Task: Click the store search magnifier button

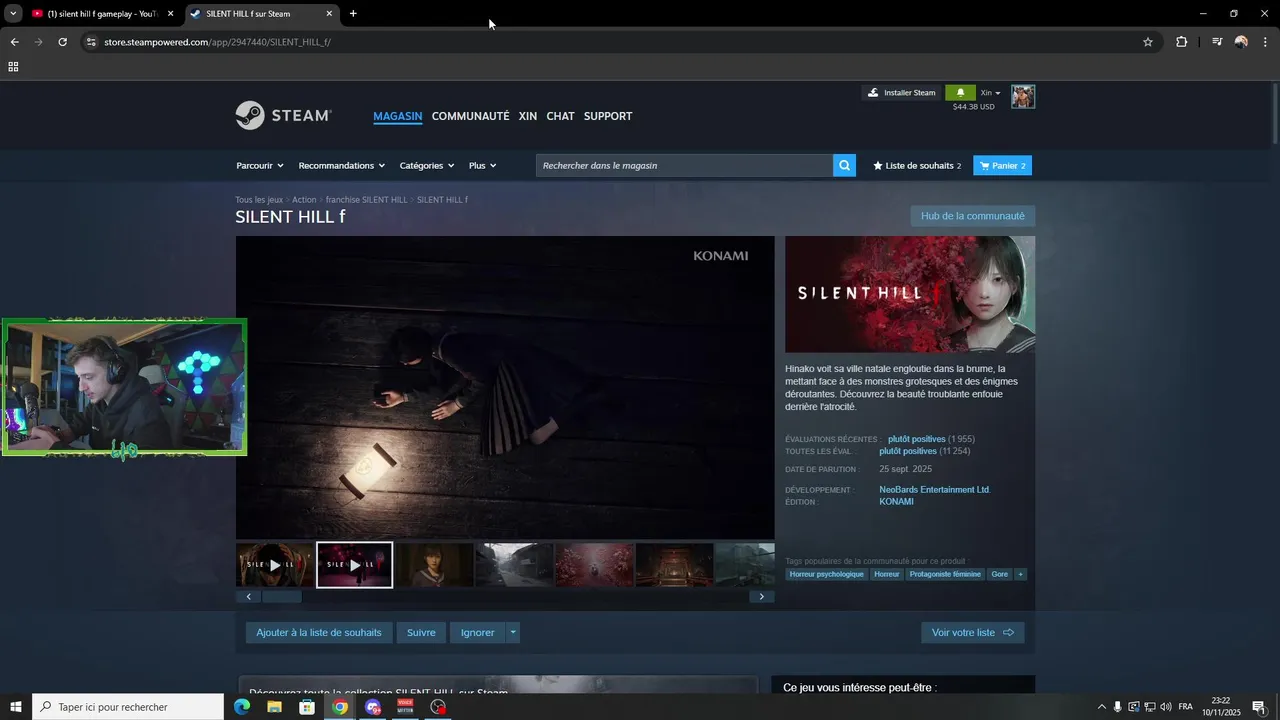Action: 845,166
